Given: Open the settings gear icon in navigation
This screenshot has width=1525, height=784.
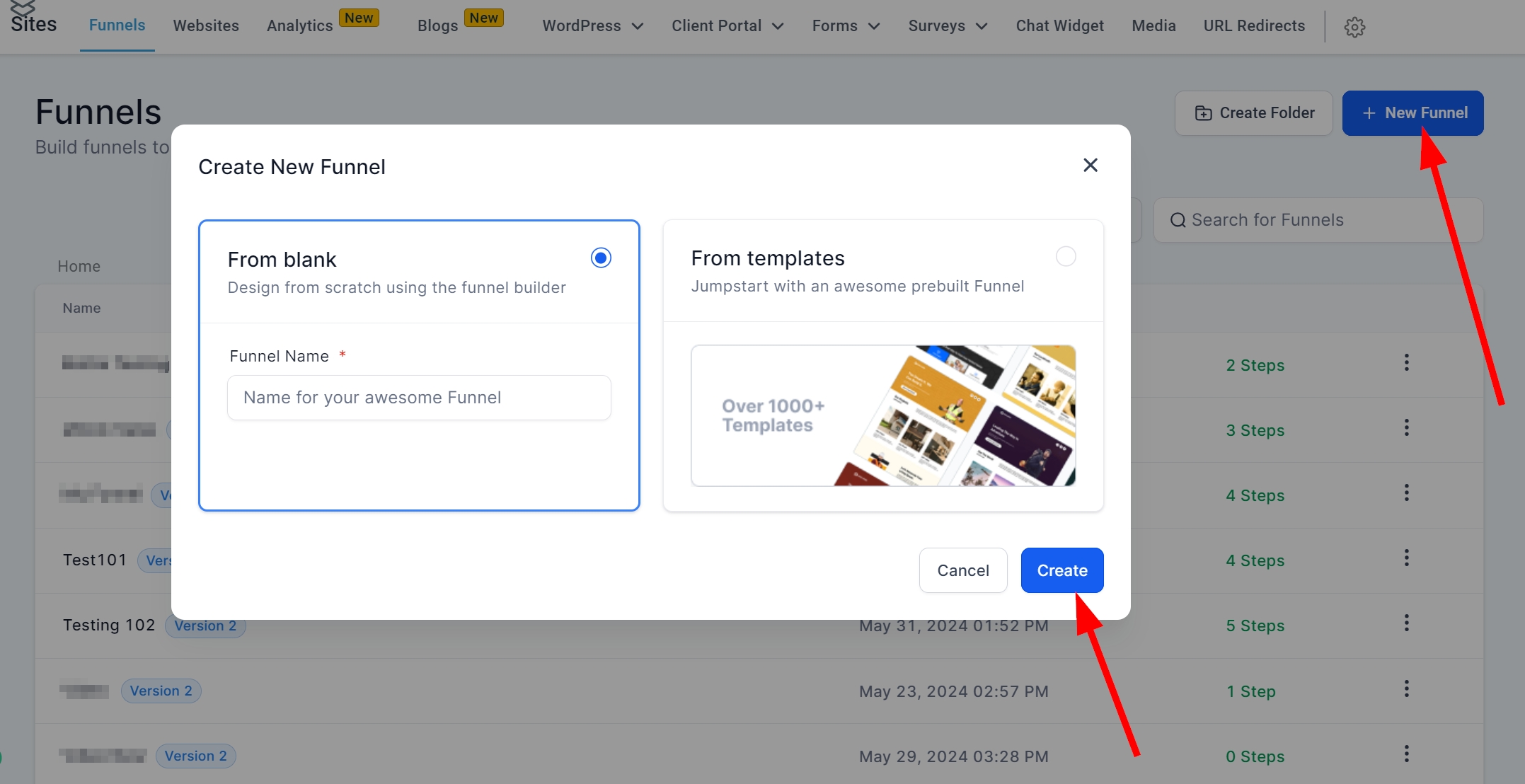Looking at the screenshot, I should 1354,27.
